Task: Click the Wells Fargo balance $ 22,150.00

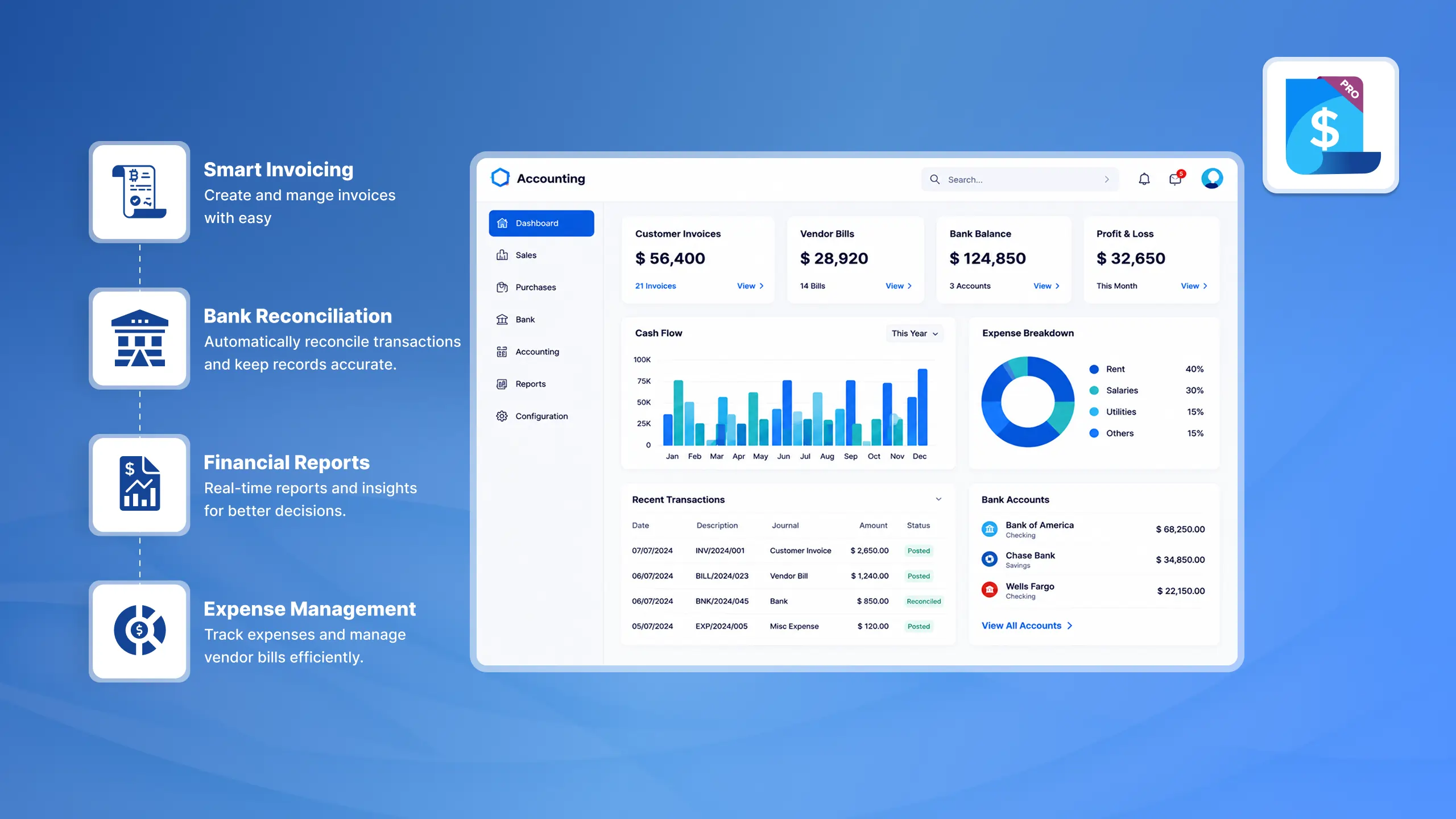Action: click(x=1181, y=591)
